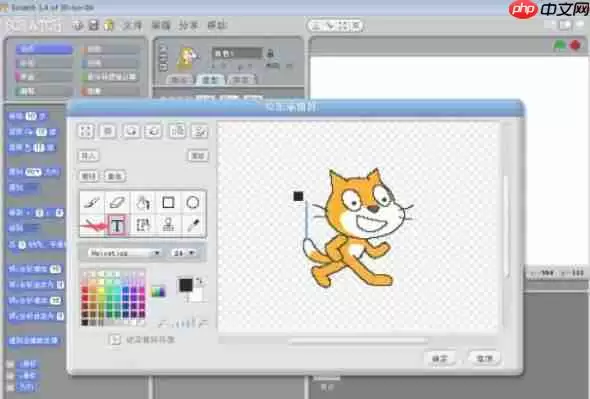The image size is (590, 399).
Task: Click the 重做 Redo button
Action: [115, 176]
